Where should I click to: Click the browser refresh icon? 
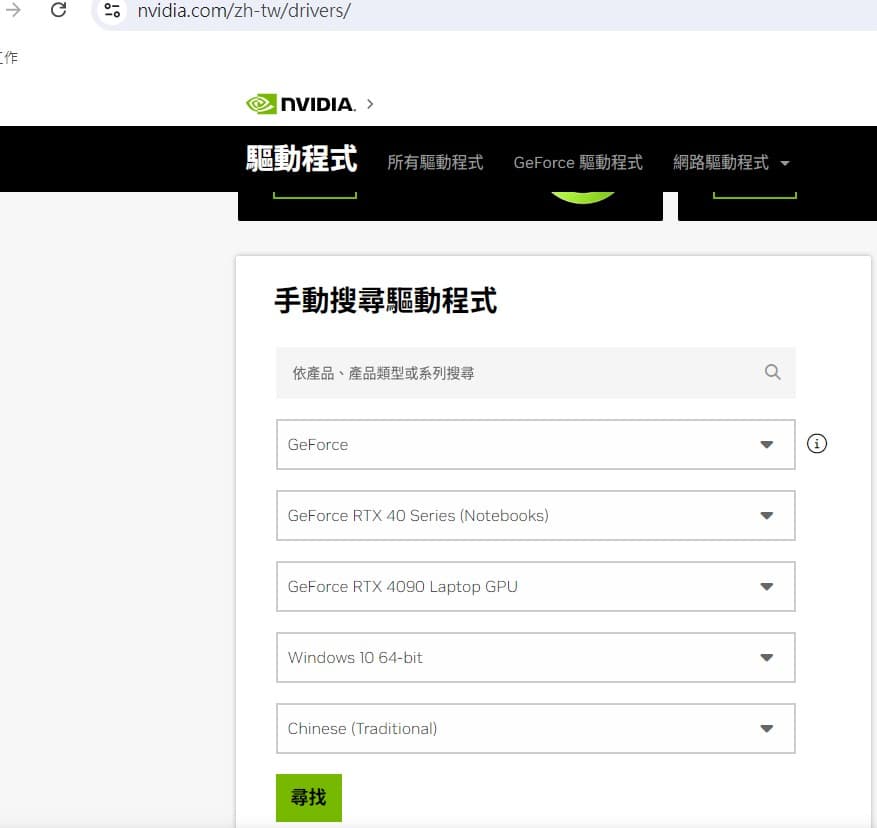pyautogui.click(x=58, y=10)
